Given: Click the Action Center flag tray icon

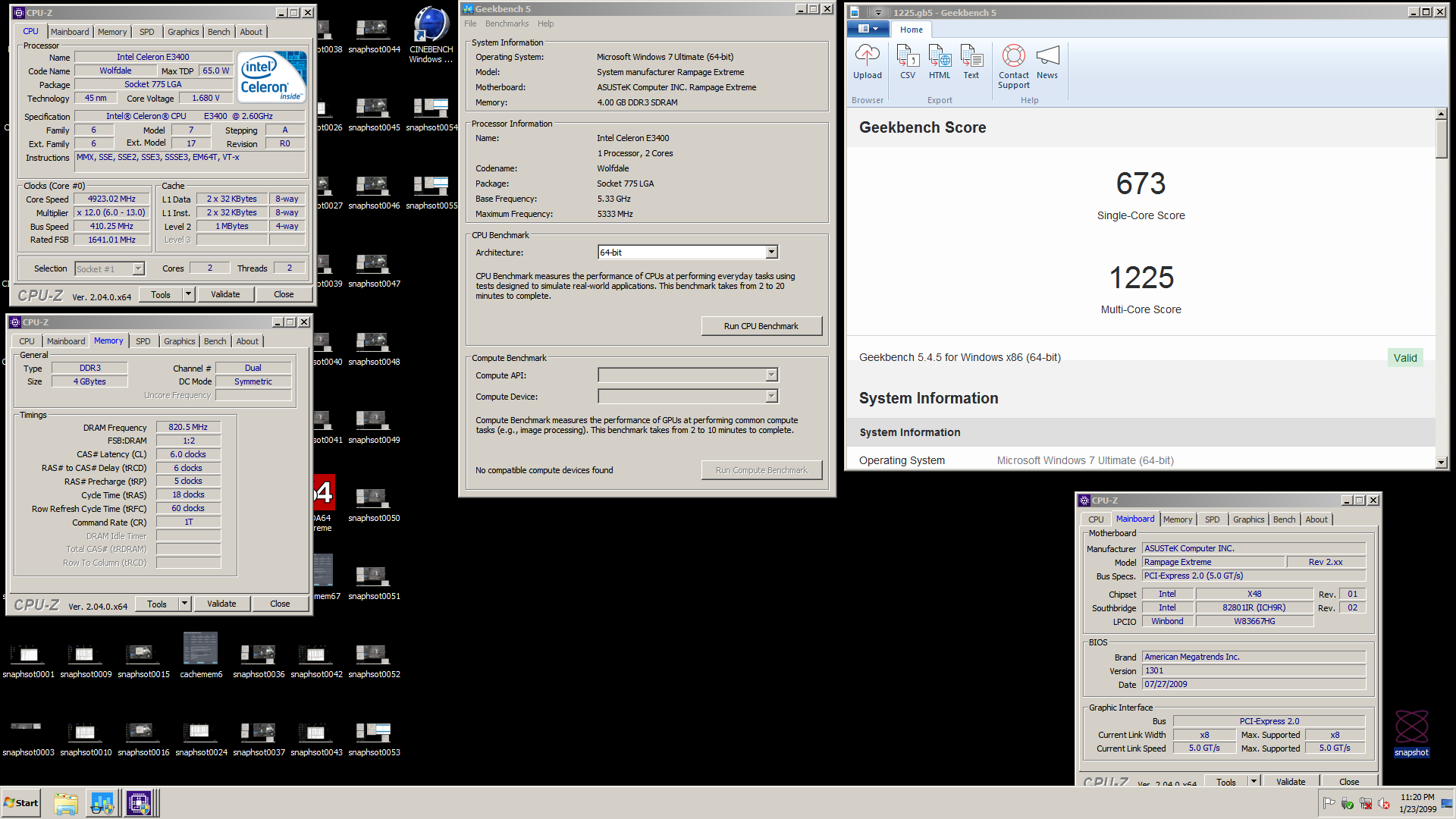Looking at the screenshot, I should click(x=1329, y=803).
